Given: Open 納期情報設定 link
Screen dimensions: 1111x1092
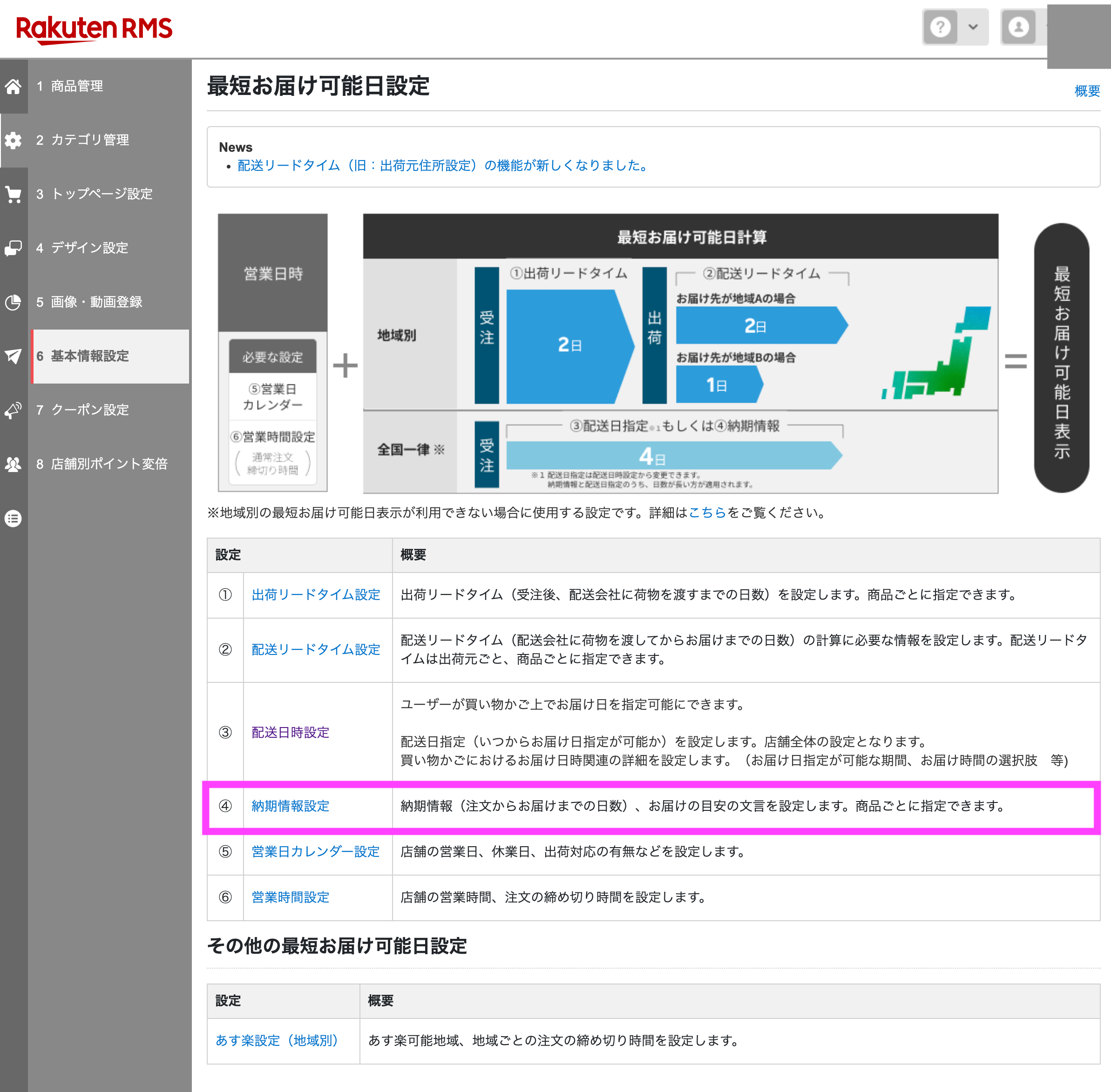Looking at the screenshot, I should click(291, 806).
